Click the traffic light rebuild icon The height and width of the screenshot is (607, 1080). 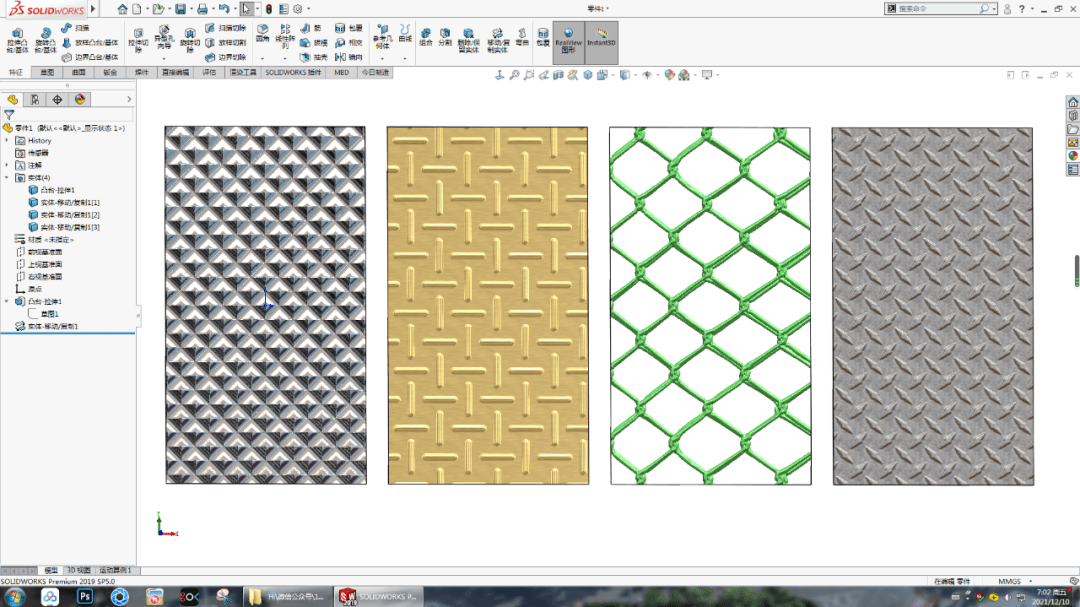click(268, 9)
